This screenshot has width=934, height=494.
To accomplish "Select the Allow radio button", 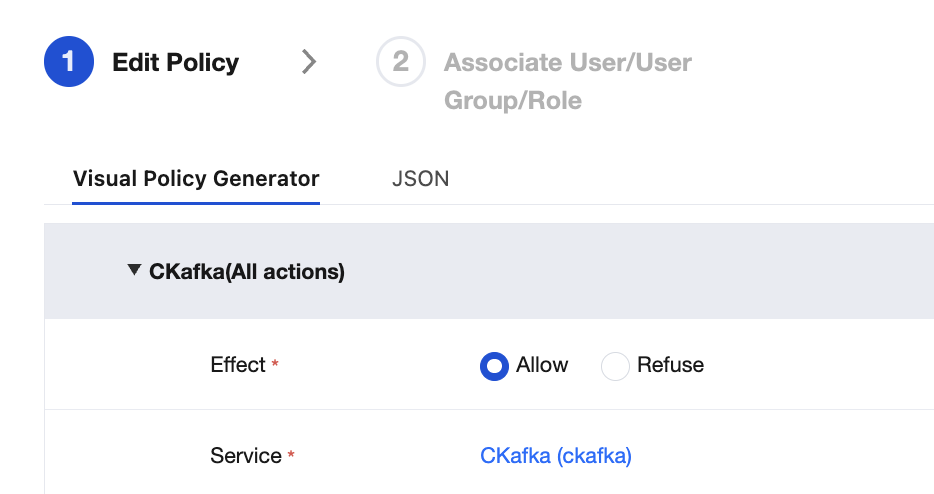I will click(x=495, y=366).
